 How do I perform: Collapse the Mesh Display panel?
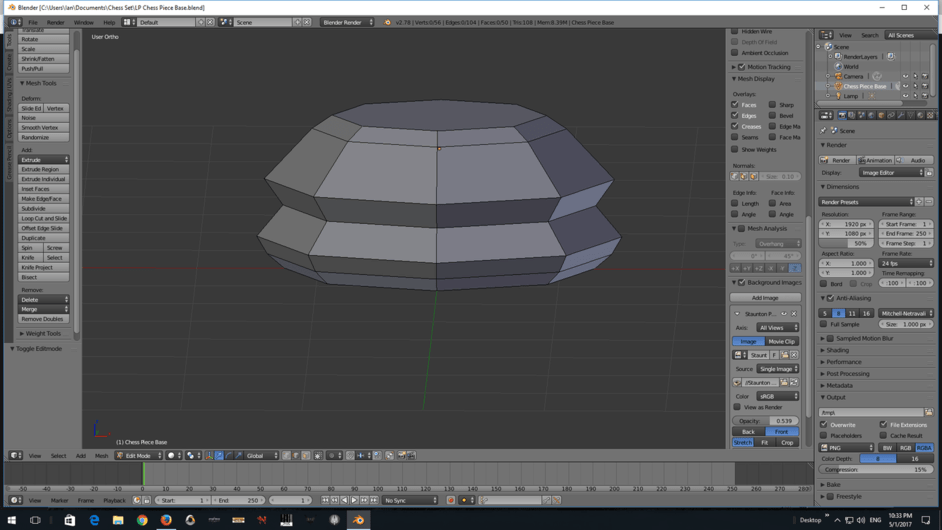[735, 79]
